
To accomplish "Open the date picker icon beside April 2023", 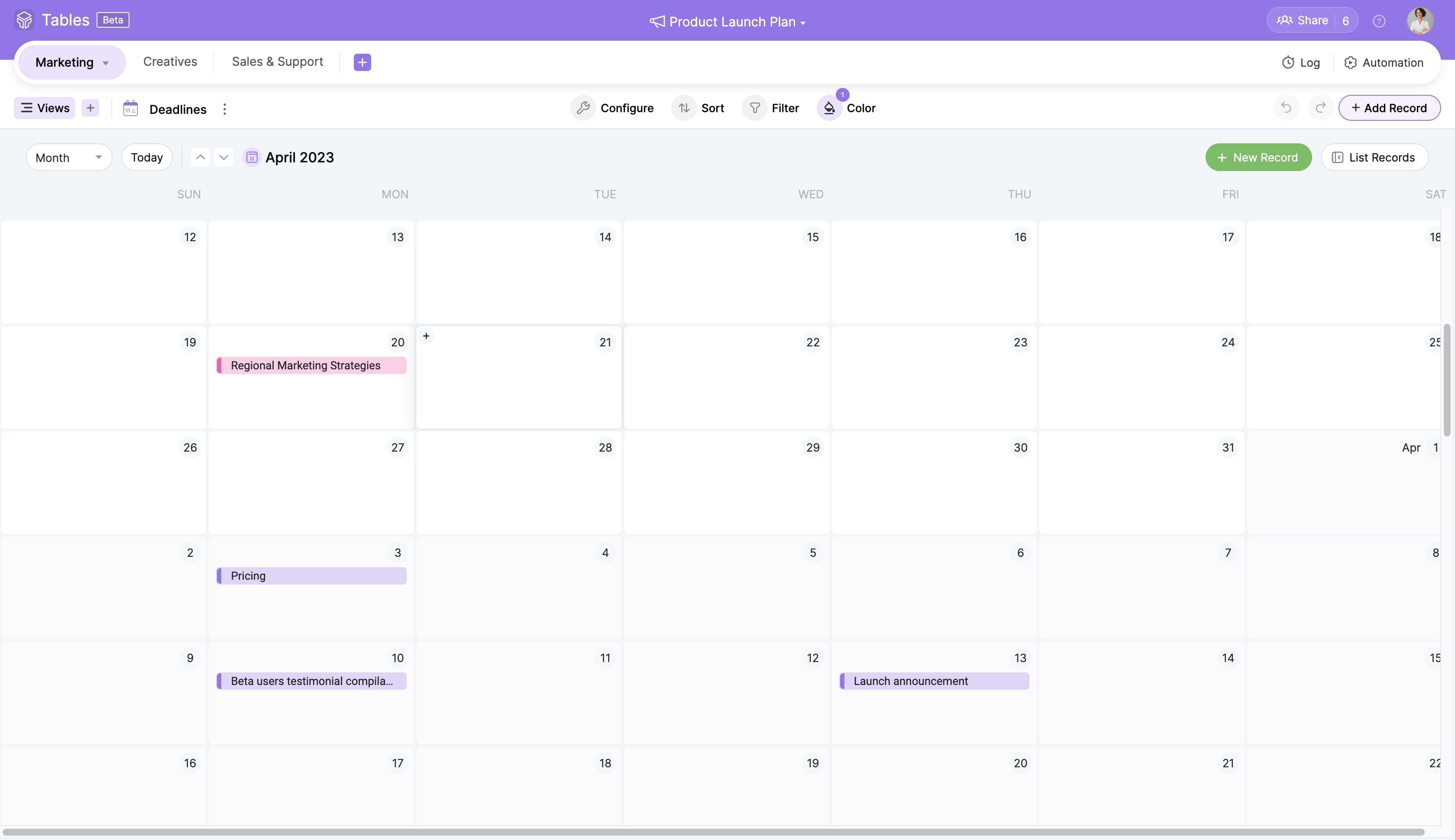I will [x=252, y=158].
